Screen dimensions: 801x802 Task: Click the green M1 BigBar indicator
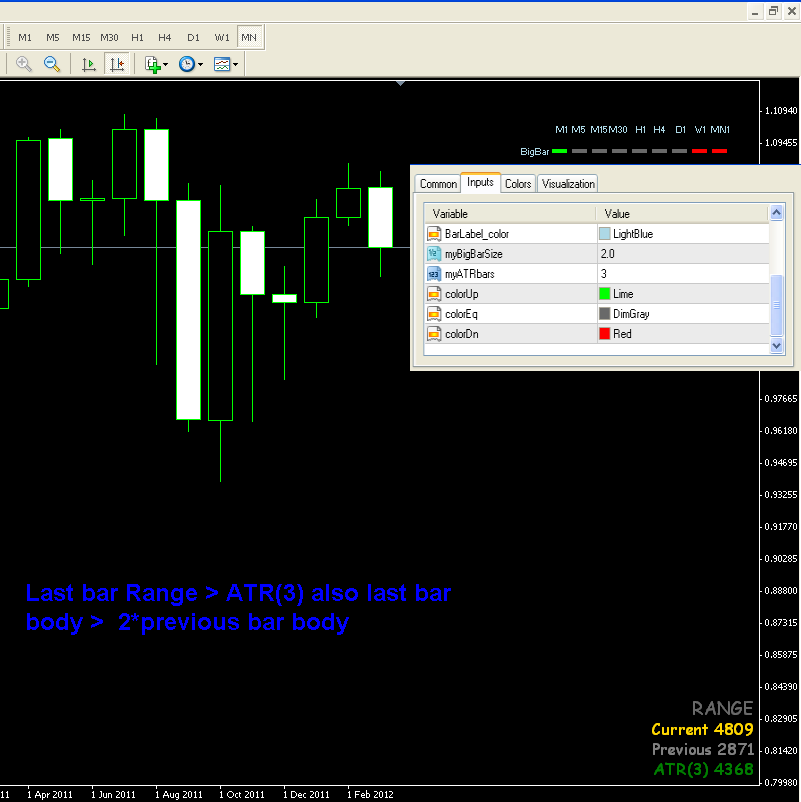pos(560,151)
